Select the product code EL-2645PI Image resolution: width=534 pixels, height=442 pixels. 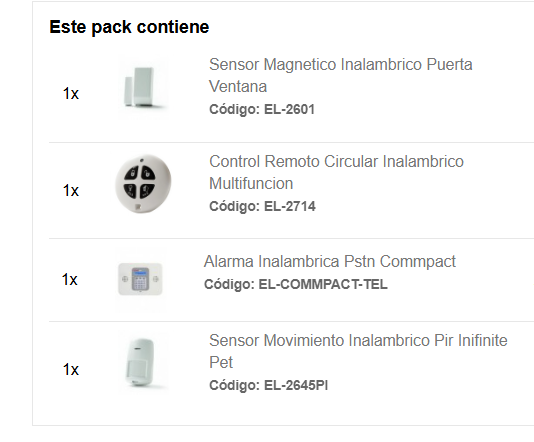click(x=296, y=385)
